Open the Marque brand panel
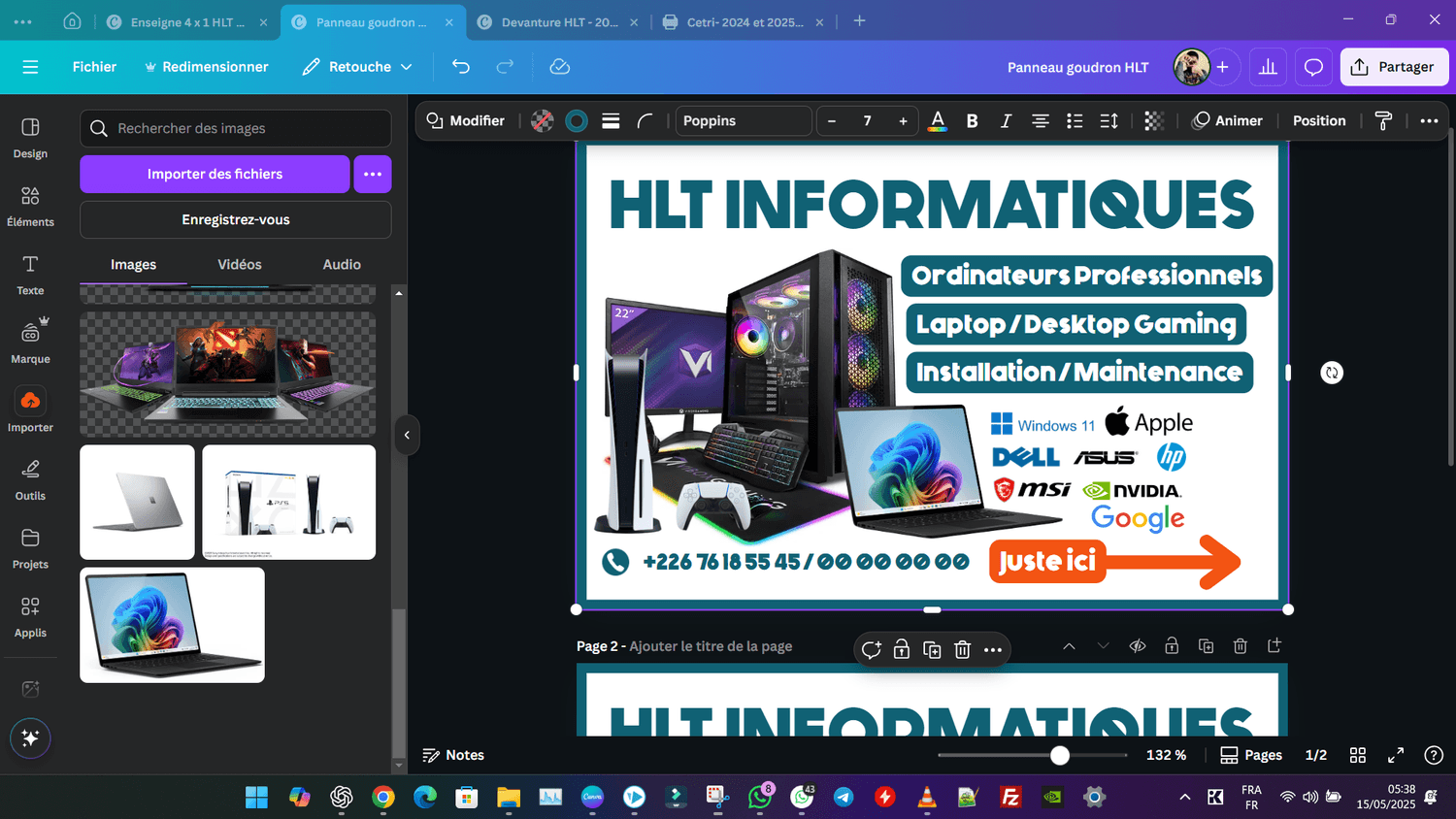The height and width of the screenshot is (819, 1456). [x=30, y=343]
